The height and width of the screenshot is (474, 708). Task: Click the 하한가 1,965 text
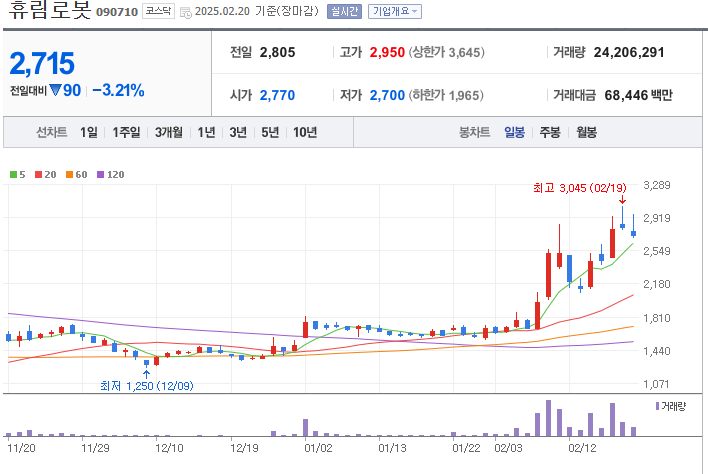coord(446,95)
